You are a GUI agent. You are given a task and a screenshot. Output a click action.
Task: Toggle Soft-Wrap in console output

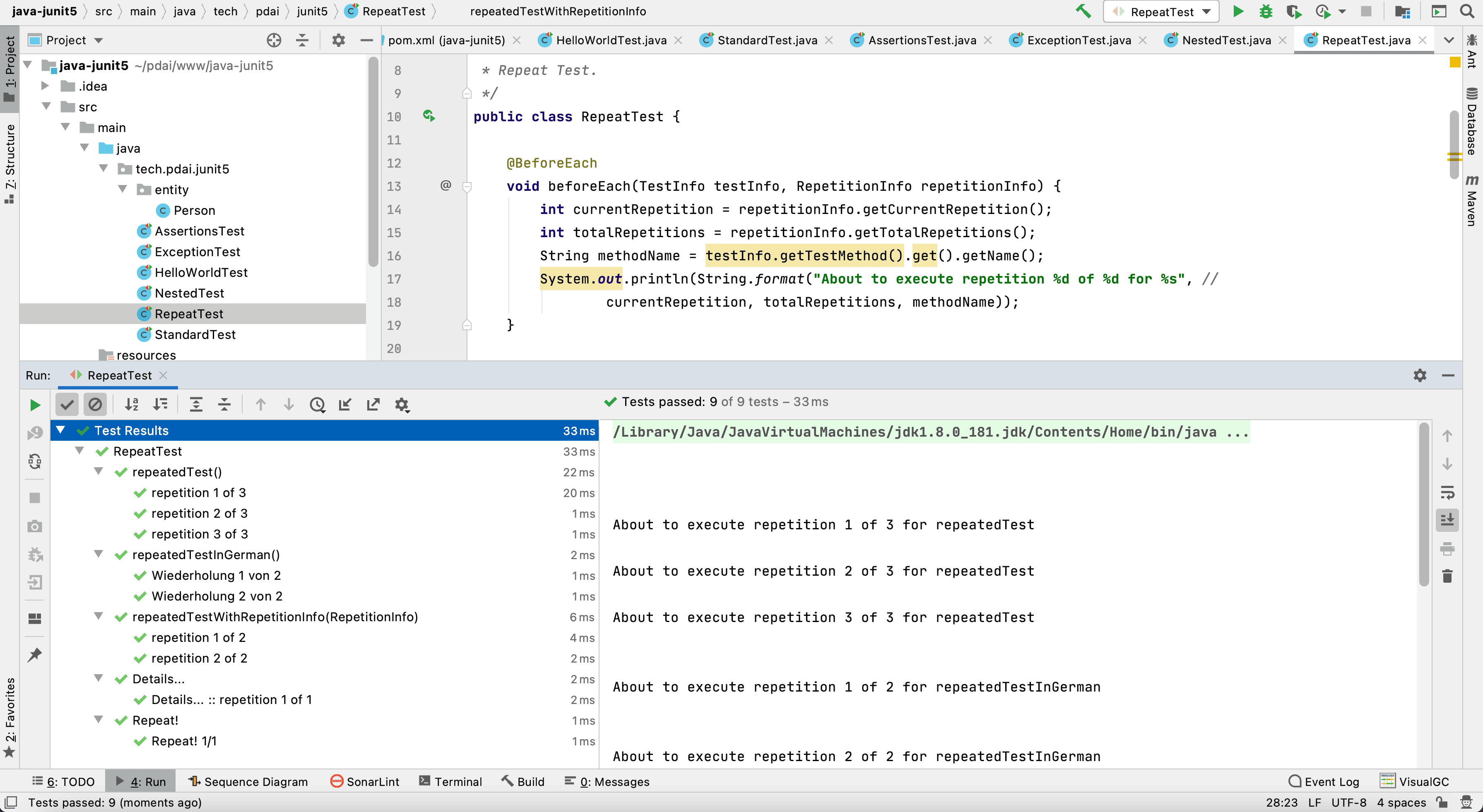coord(1447,492)
